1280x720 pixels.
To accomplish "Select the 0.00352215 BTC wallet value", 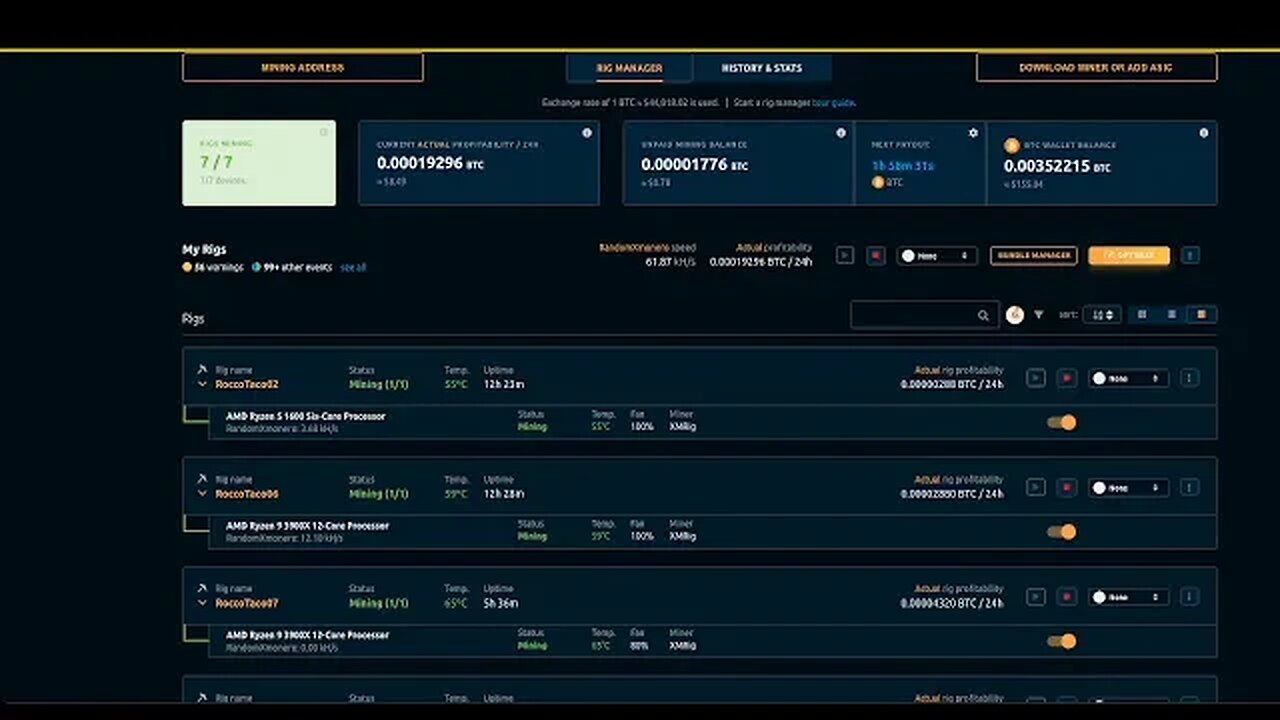I will [x=1057, y=166].
